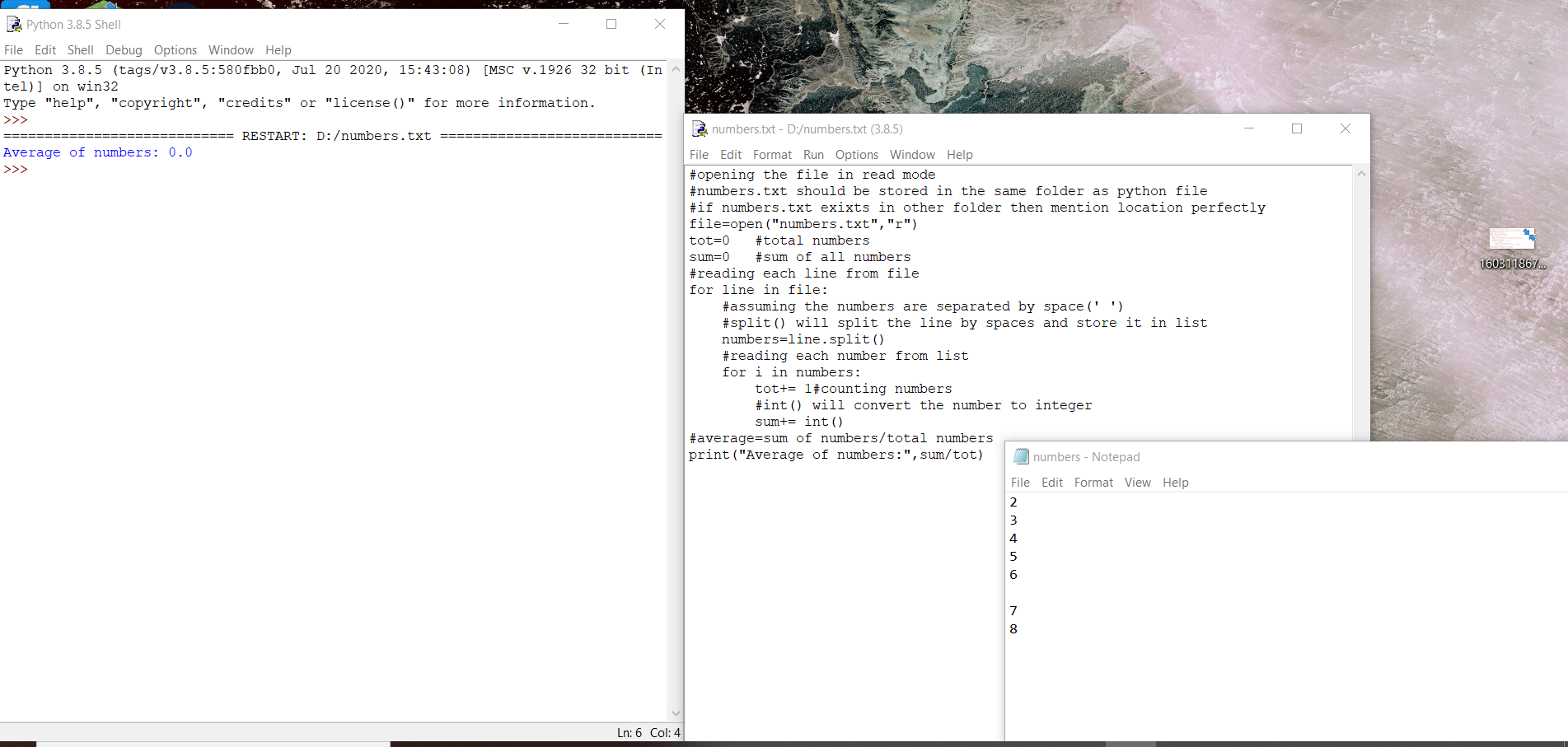The image size is (1568, 747).
Task: Open the Format menu in Notepad
Action: click(1093, 483)
